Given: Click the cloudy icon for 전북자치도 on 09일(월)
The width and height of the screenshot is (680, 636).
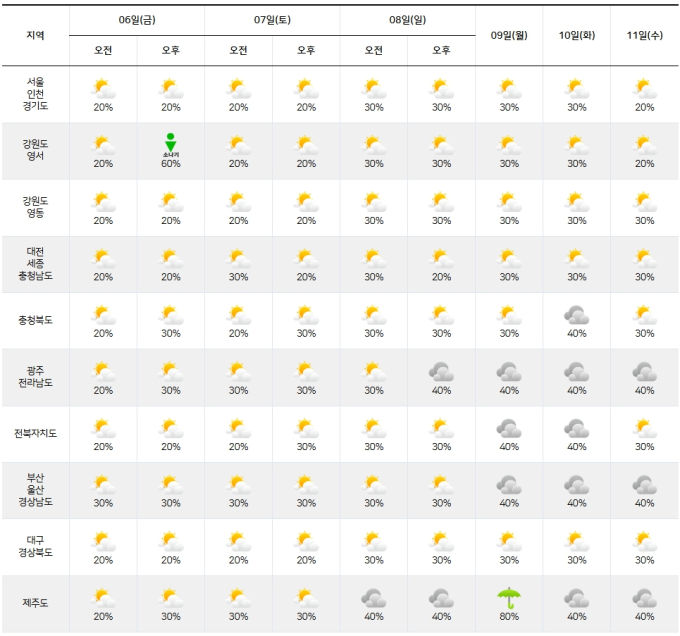Looking at the screenshot, I should tap(509, 429).
